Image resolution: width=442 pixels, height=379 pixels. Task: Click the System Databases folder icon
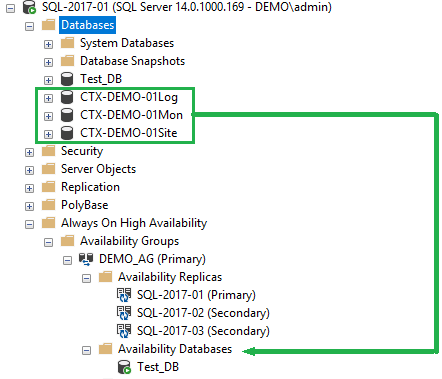(67, 43)
